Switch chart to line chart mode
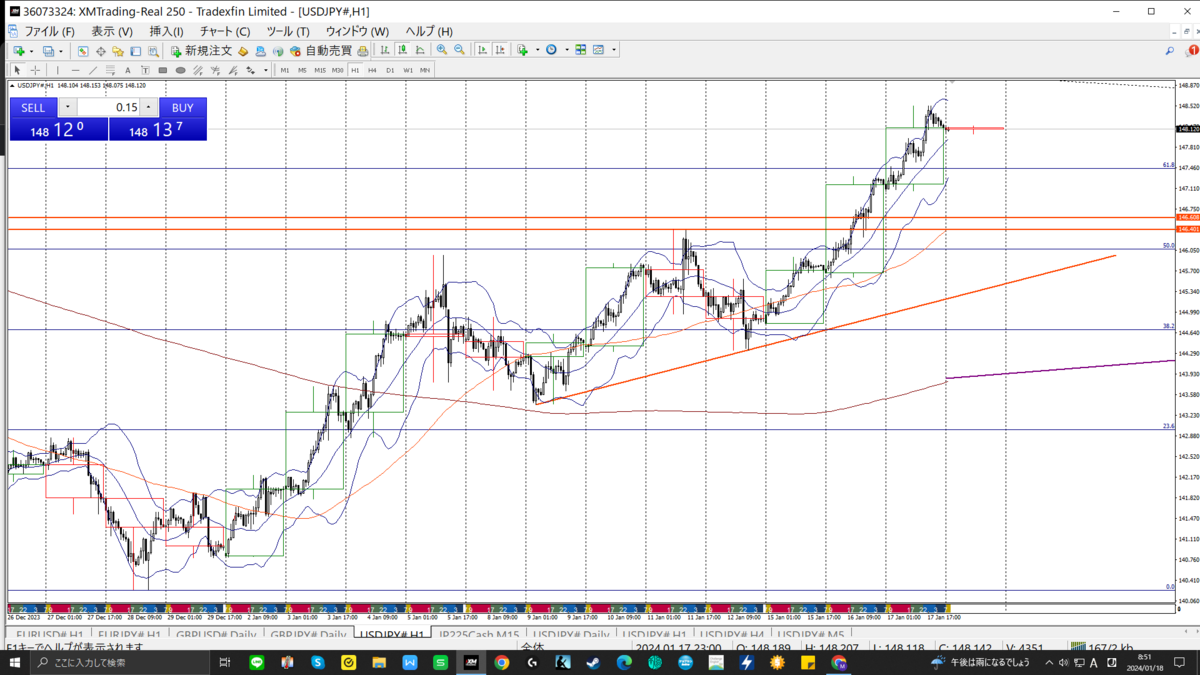Screen dimensions: 1200x675 pos(420,50)
